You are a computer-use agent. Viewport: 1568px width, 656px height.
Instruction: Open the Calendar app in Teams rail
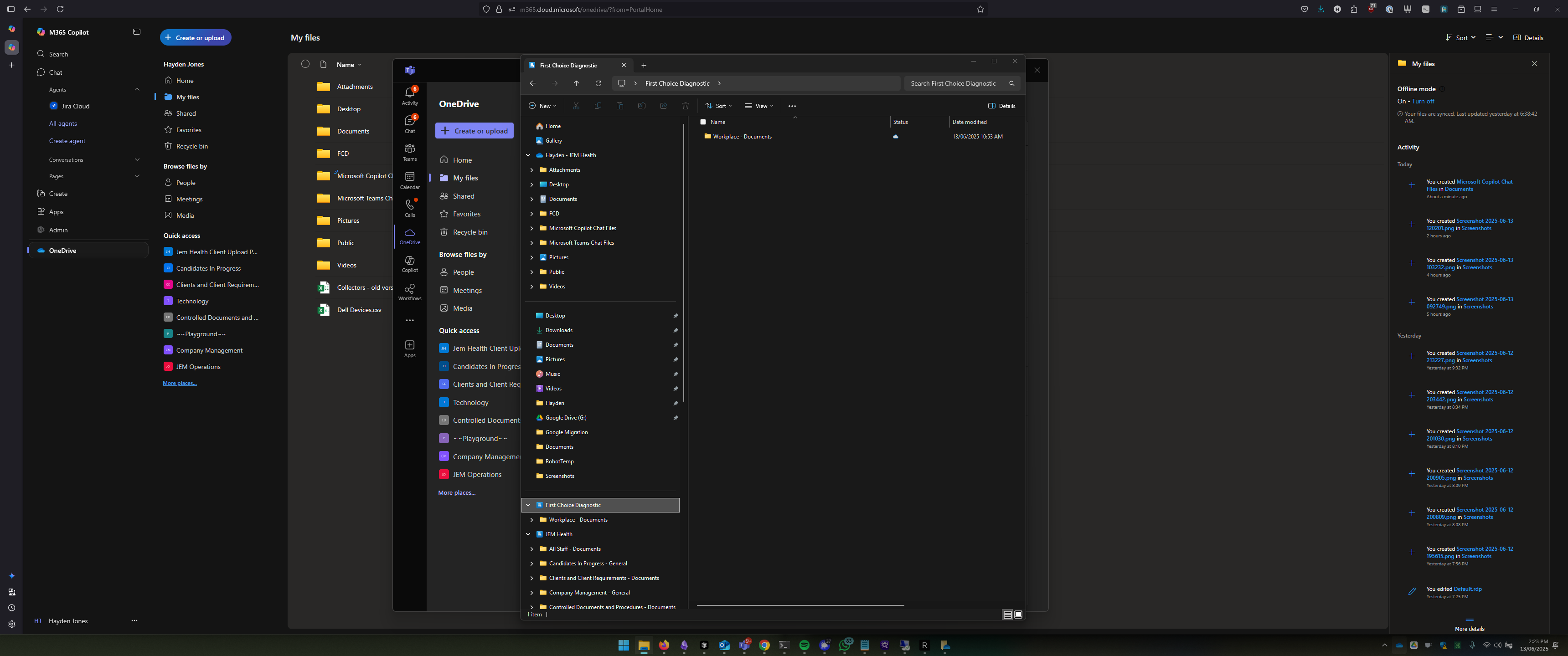tap(410, 180)
